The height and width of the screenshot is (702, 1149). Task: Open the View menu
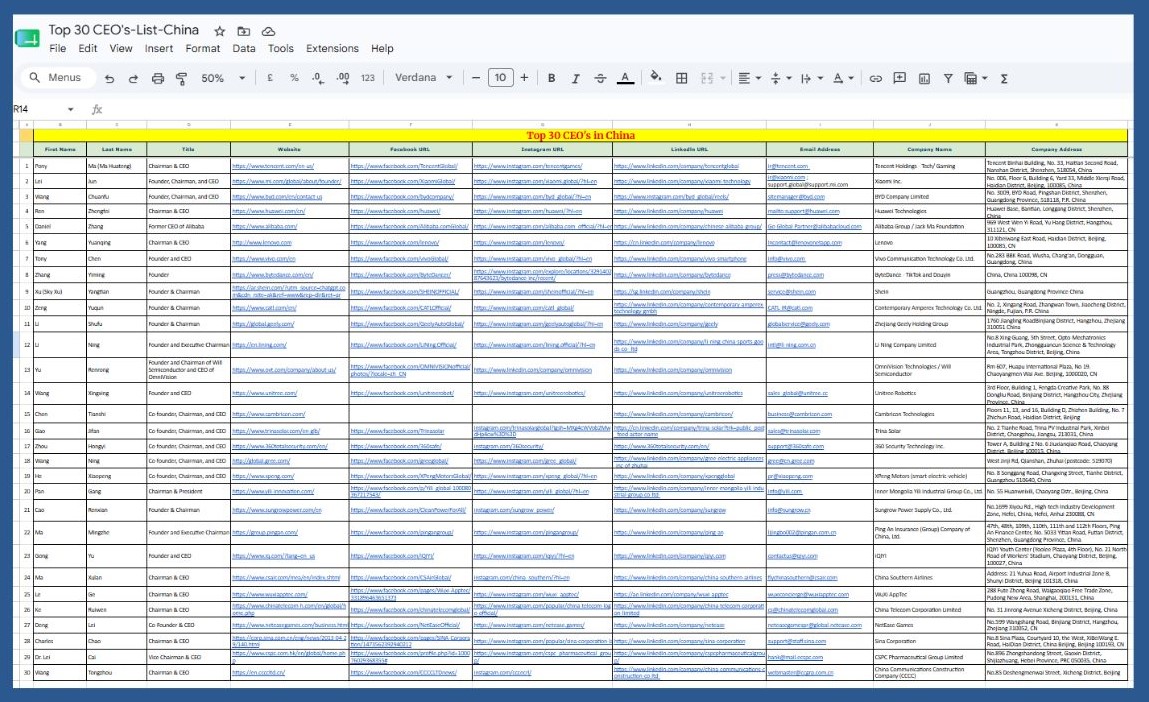point(121,48)
